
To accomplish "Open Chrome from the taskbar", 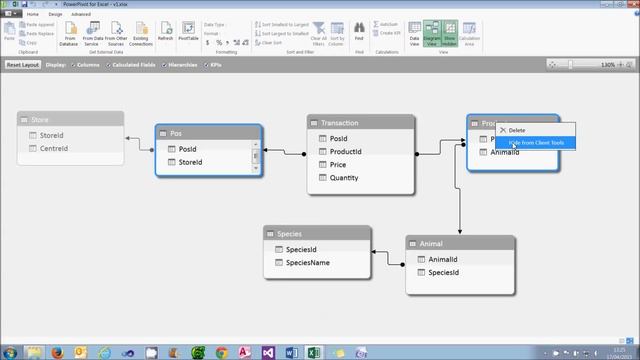I will 222,352.
